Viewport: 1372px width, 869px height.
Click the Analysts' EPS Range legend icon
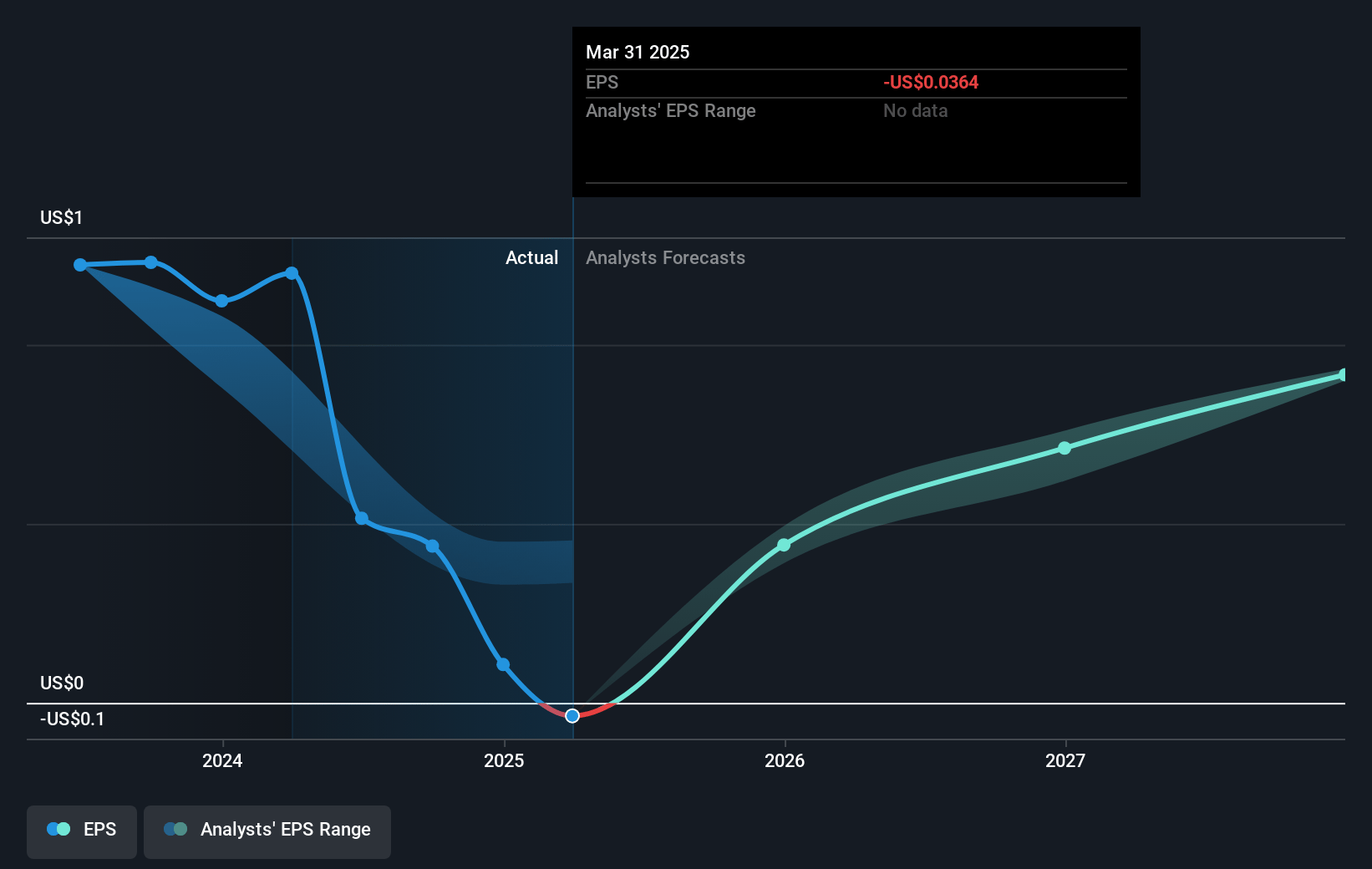175,830
